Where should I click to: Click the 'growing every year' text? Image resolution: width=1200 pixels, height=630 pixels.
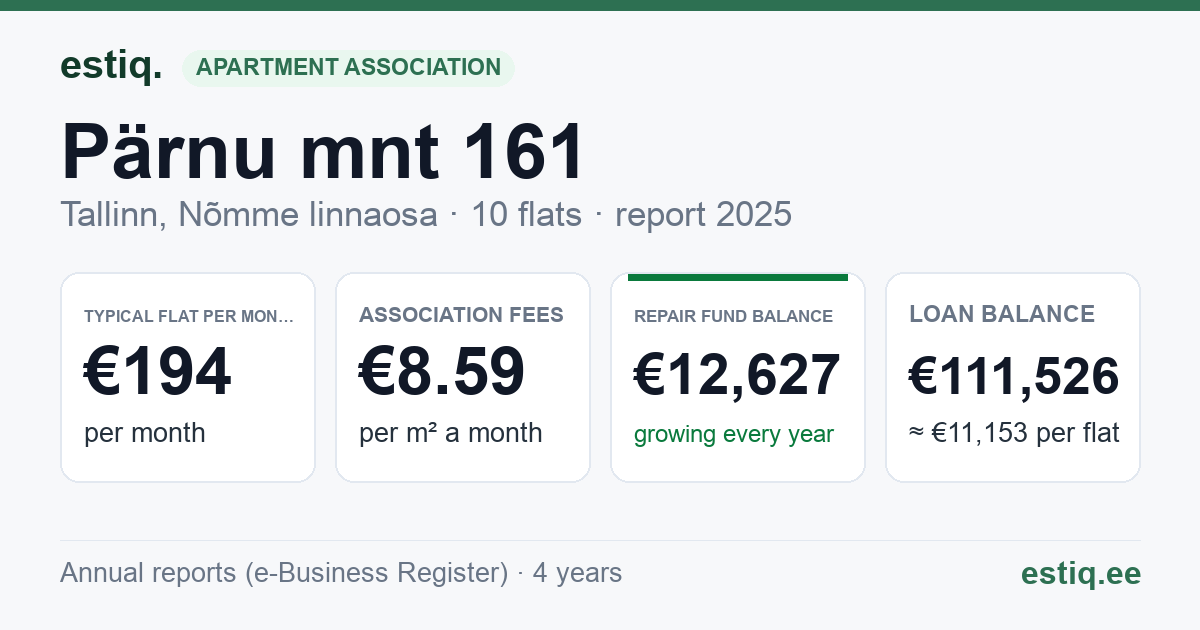734,435
